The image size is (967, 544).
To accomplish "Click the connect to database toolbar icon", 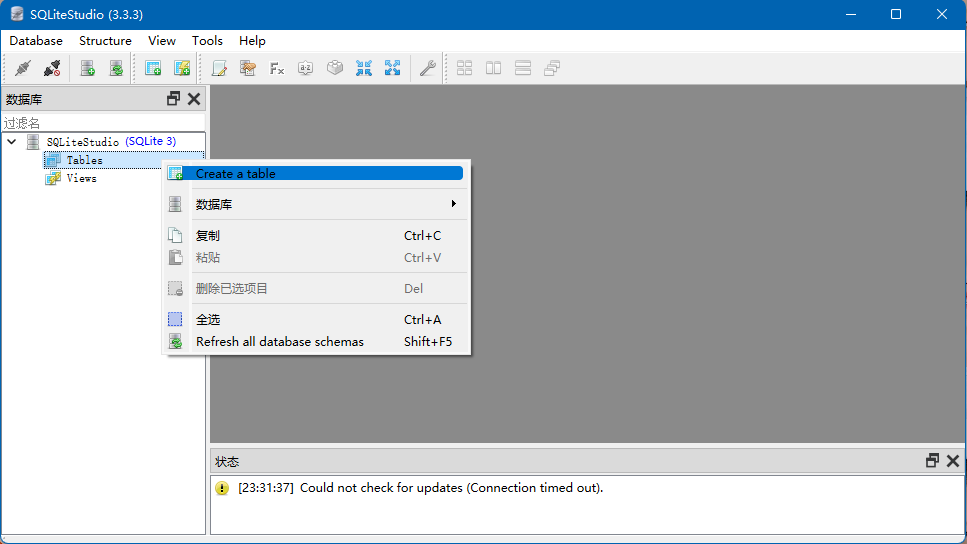I will [x=23, y=68].
